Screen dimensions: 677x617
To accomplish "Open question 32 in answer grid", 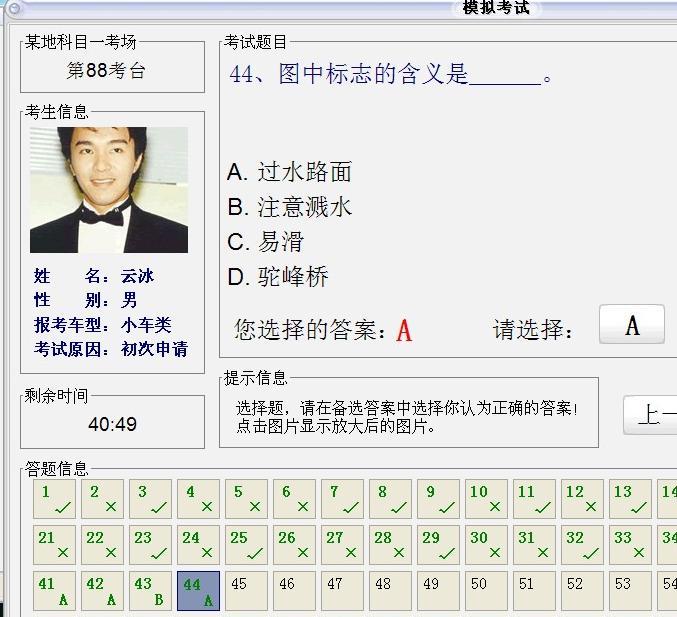I will coord(582,545).
